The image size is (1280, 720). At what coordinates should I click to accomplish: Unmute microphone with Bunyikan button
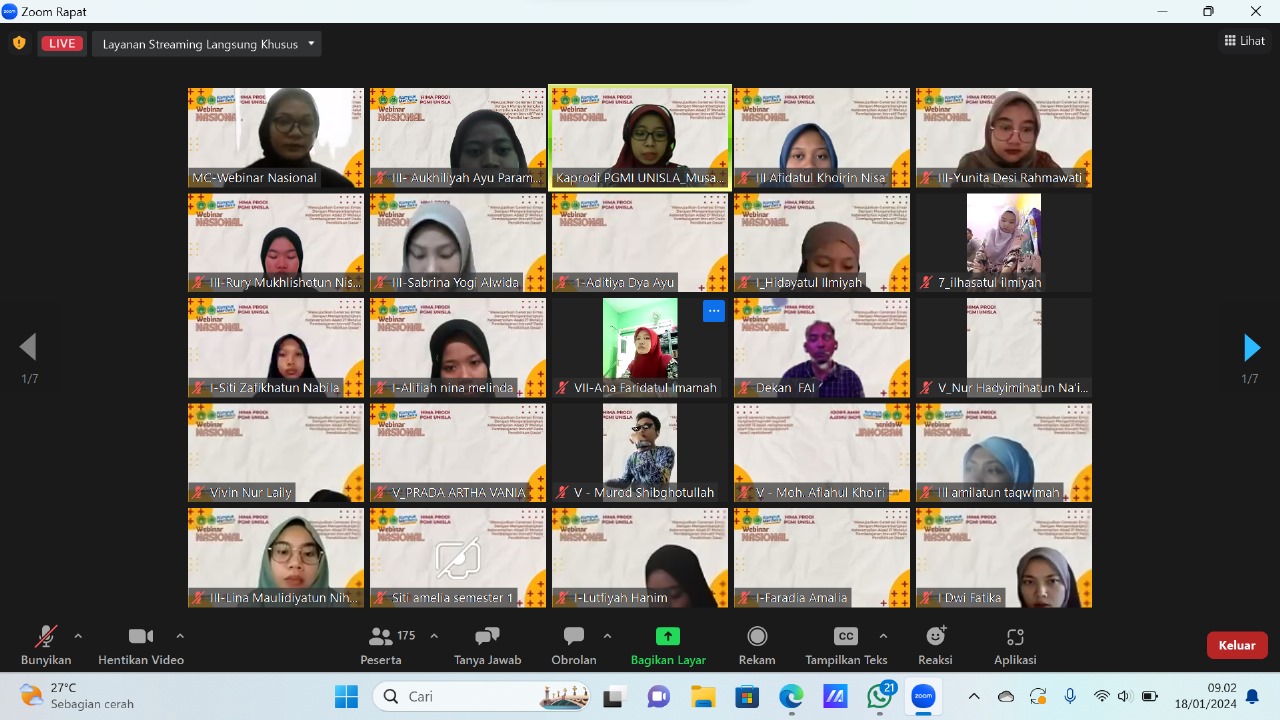click(x=45, y=645)
